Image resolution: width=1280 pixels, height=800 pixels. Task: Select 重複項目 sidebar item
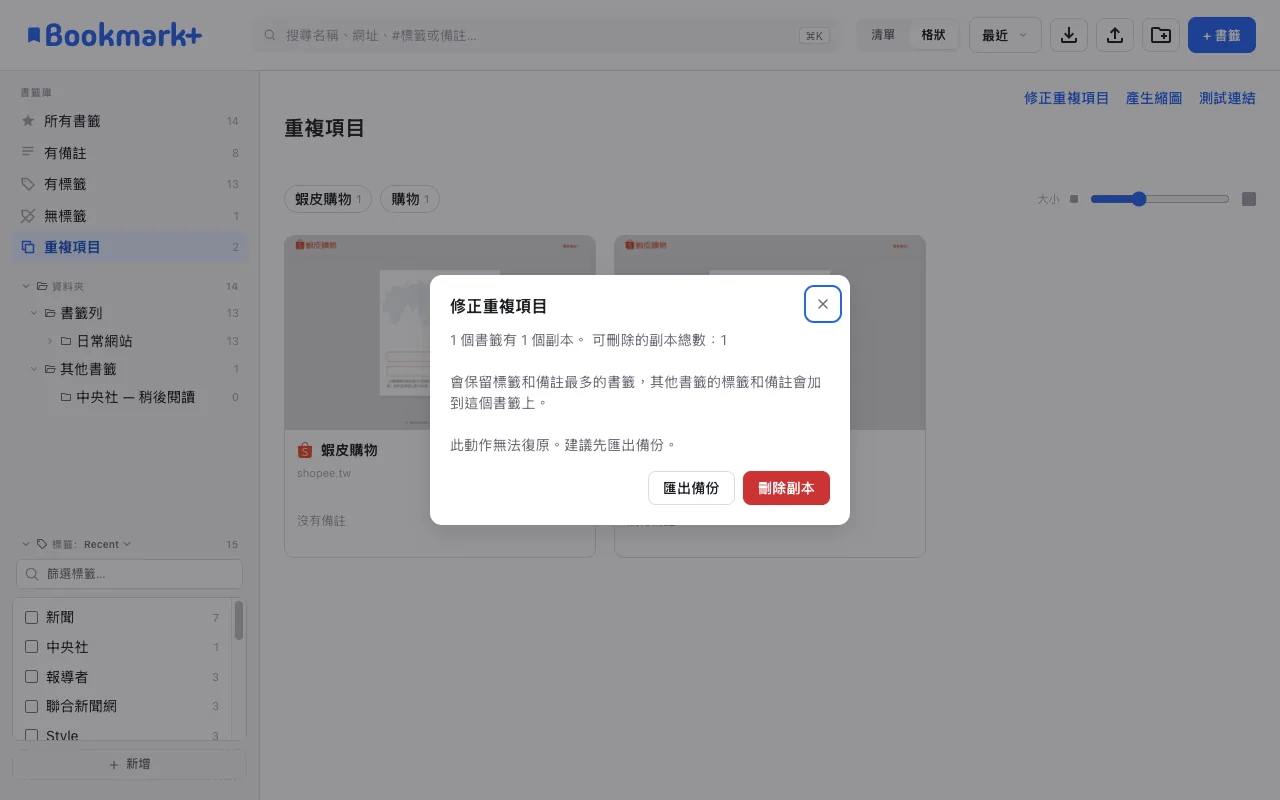tap(130, 247)
